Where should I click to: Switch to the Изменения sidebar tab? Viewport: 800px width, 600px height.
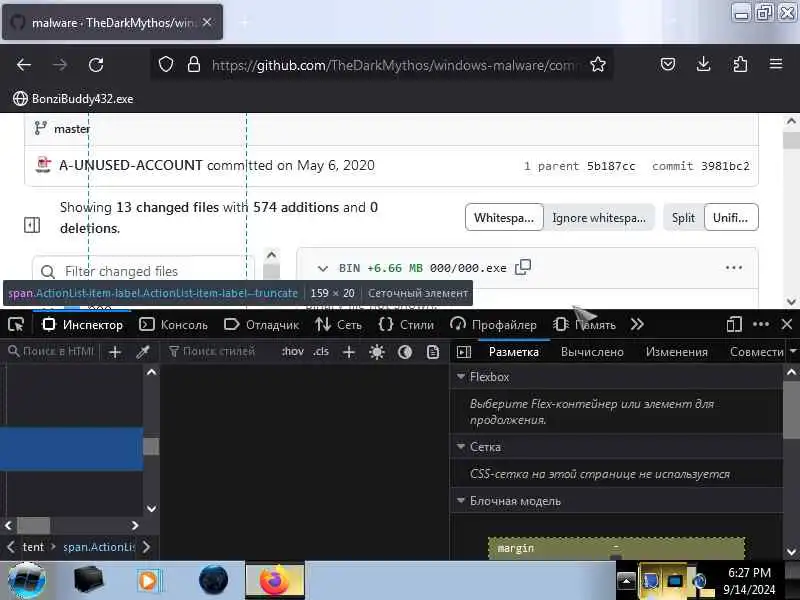pyautogui.click(x=677, y=352)
